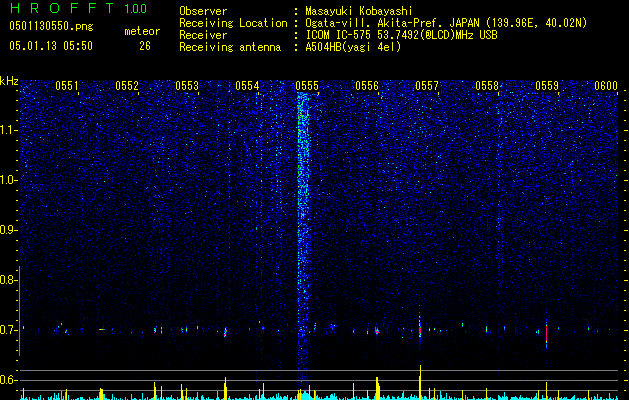Click the red meteor echo at 0559

[546, 333]
